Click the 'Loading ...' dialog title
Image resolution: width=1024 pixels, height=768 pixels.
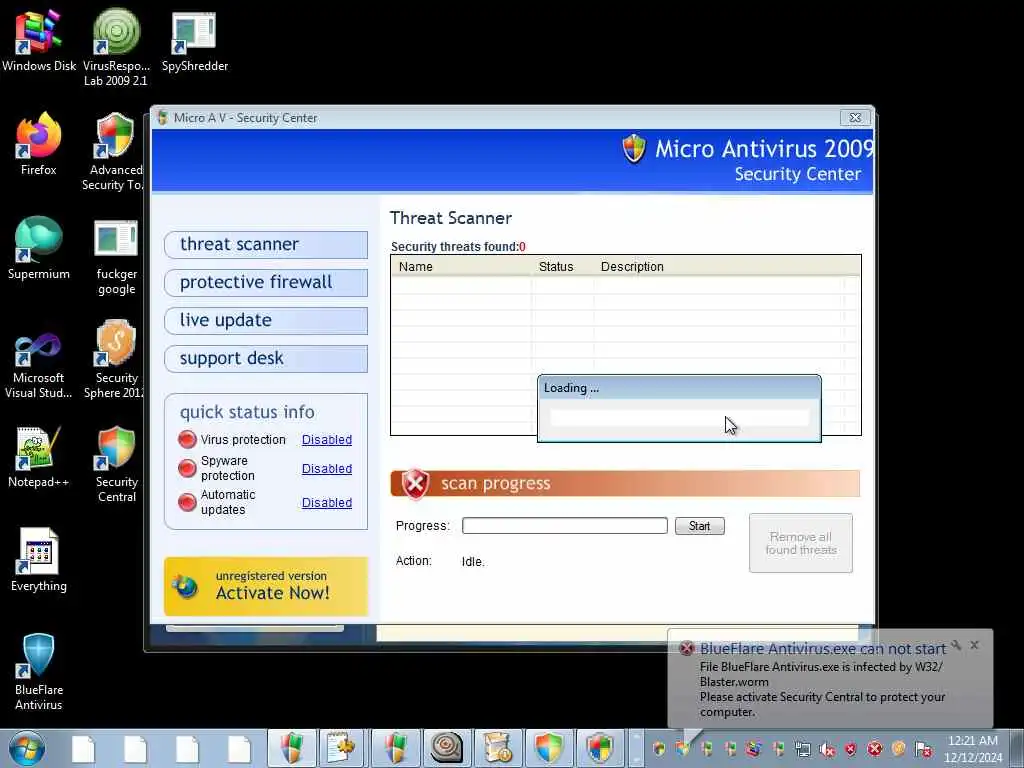571,388
